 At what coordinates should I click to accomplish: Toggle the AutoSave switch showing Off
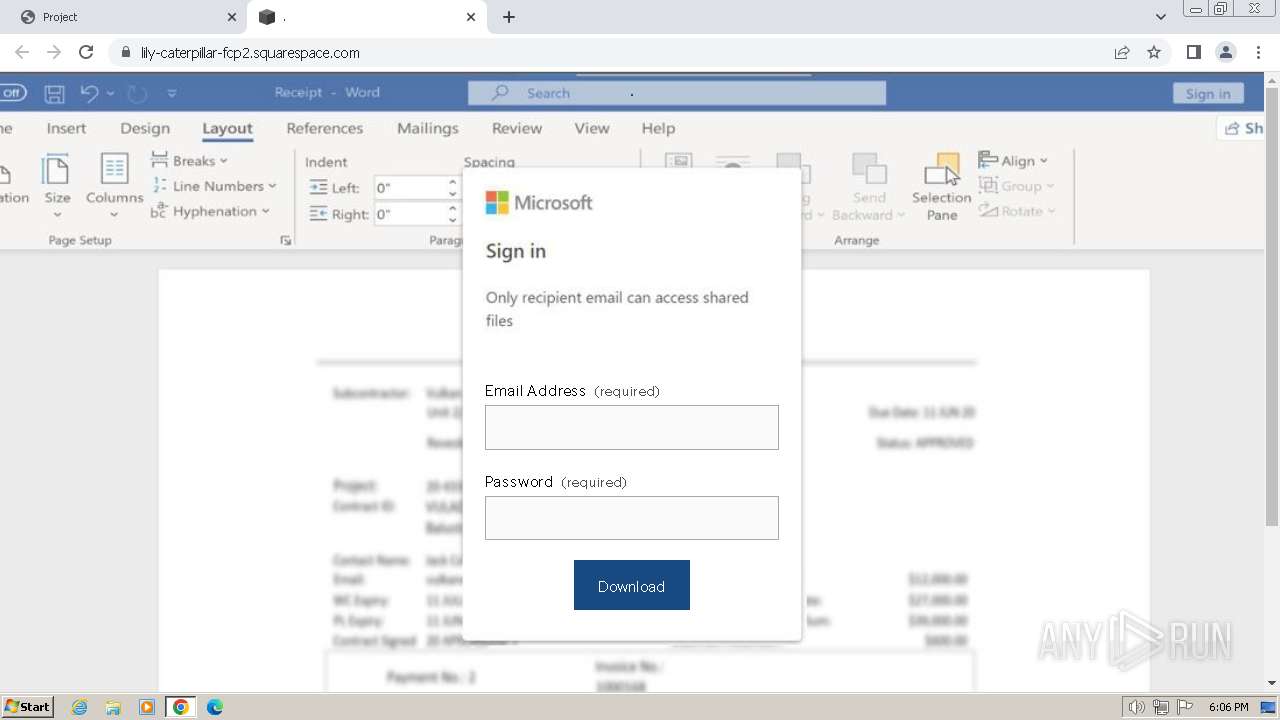[13, 93]
